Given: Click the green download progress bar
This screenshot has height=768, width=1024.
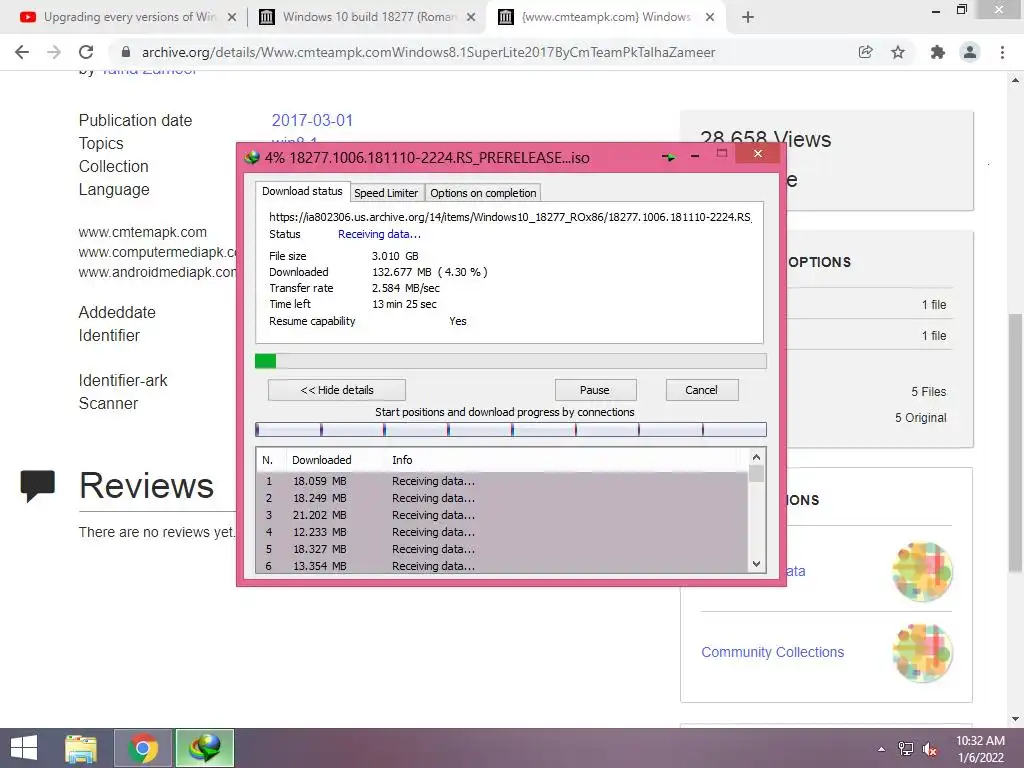Looking at the screenshot, I should pos(511,361).
